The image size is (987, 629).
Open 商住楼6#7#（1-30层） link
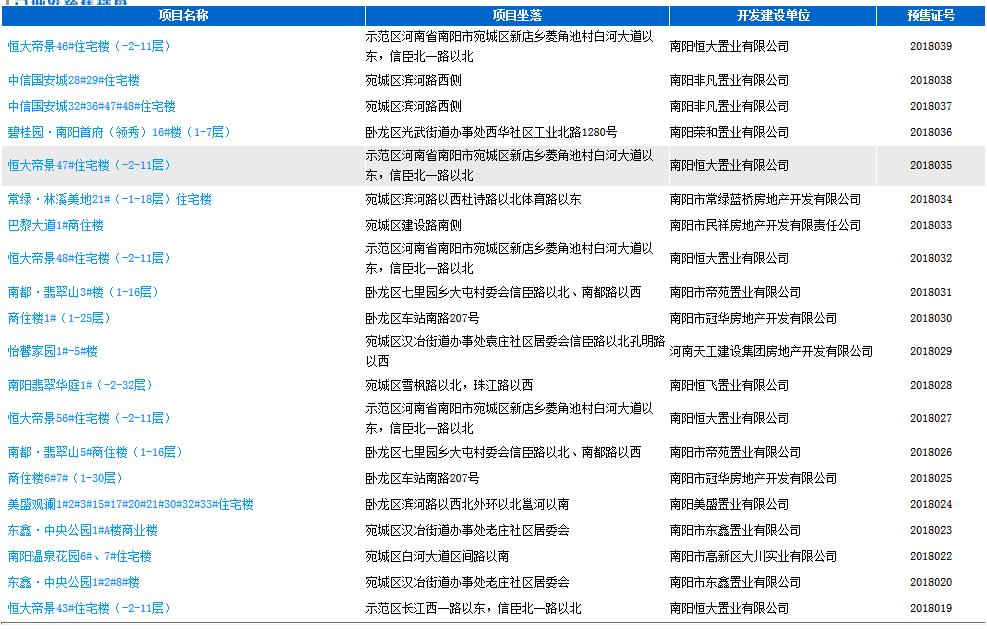point(65,478)
